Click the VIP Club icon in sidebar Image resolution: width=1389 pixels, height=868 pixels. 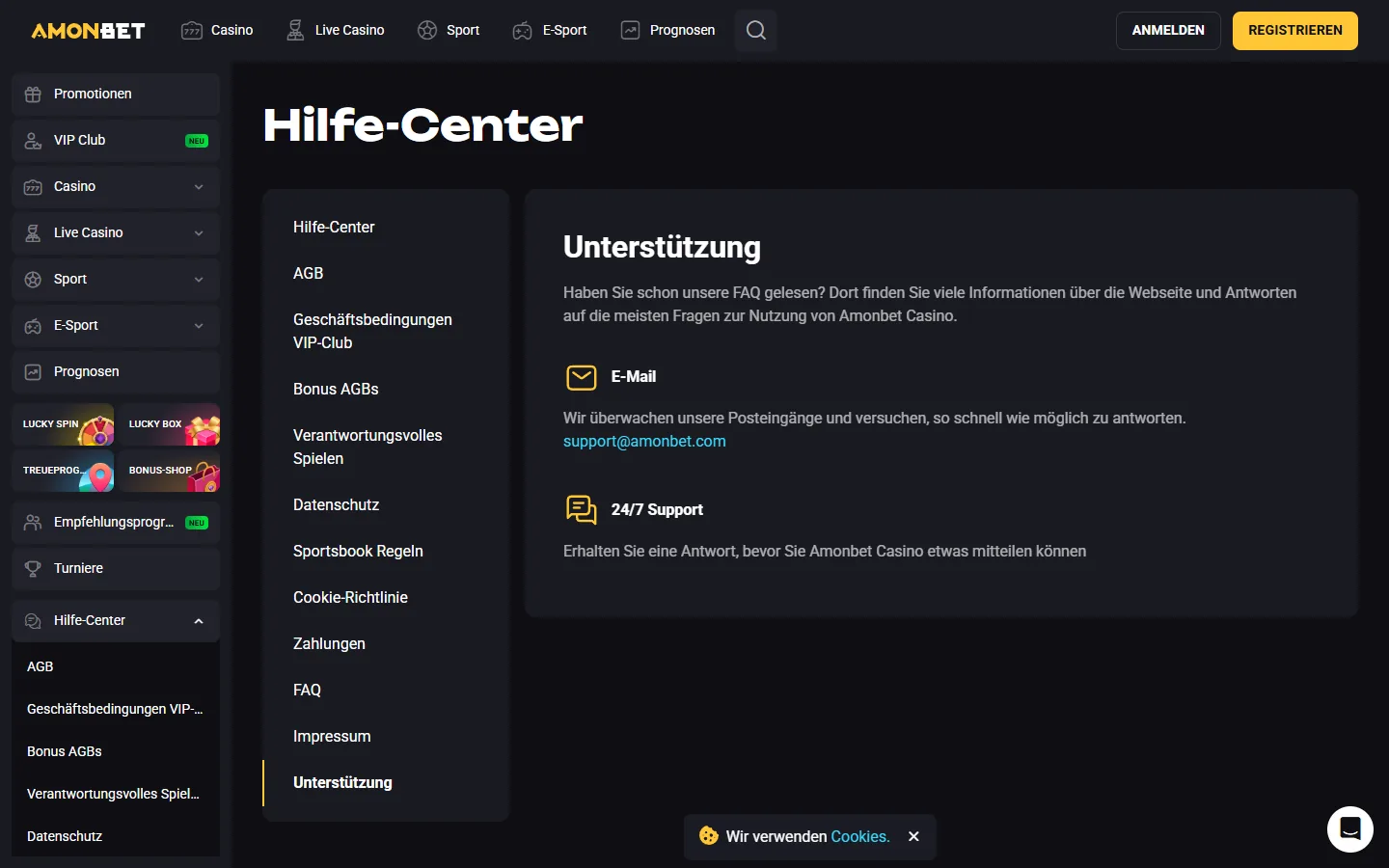coord(33,140)
